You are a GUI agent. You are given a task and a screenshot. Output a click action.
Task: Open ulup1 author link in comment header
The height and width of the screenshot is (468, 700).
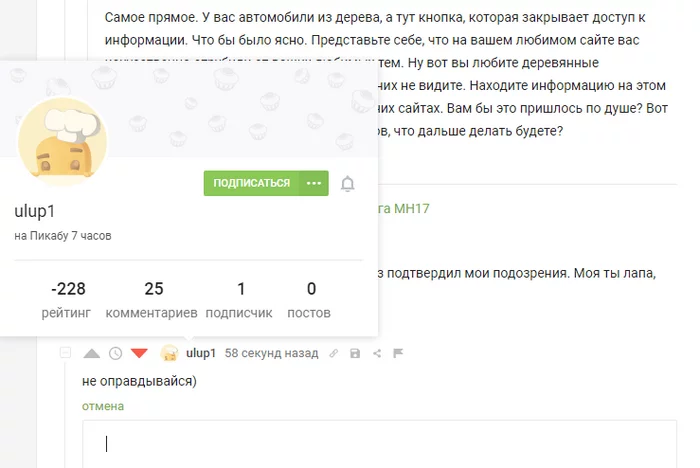(x=201, y=353)
